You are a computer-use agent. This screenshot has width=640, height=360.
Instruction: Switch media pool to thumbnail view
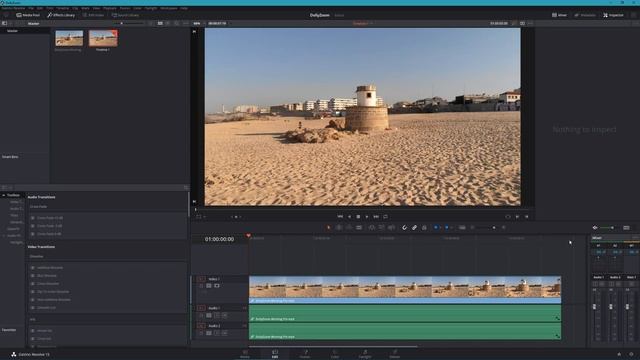tap(160, 23)
